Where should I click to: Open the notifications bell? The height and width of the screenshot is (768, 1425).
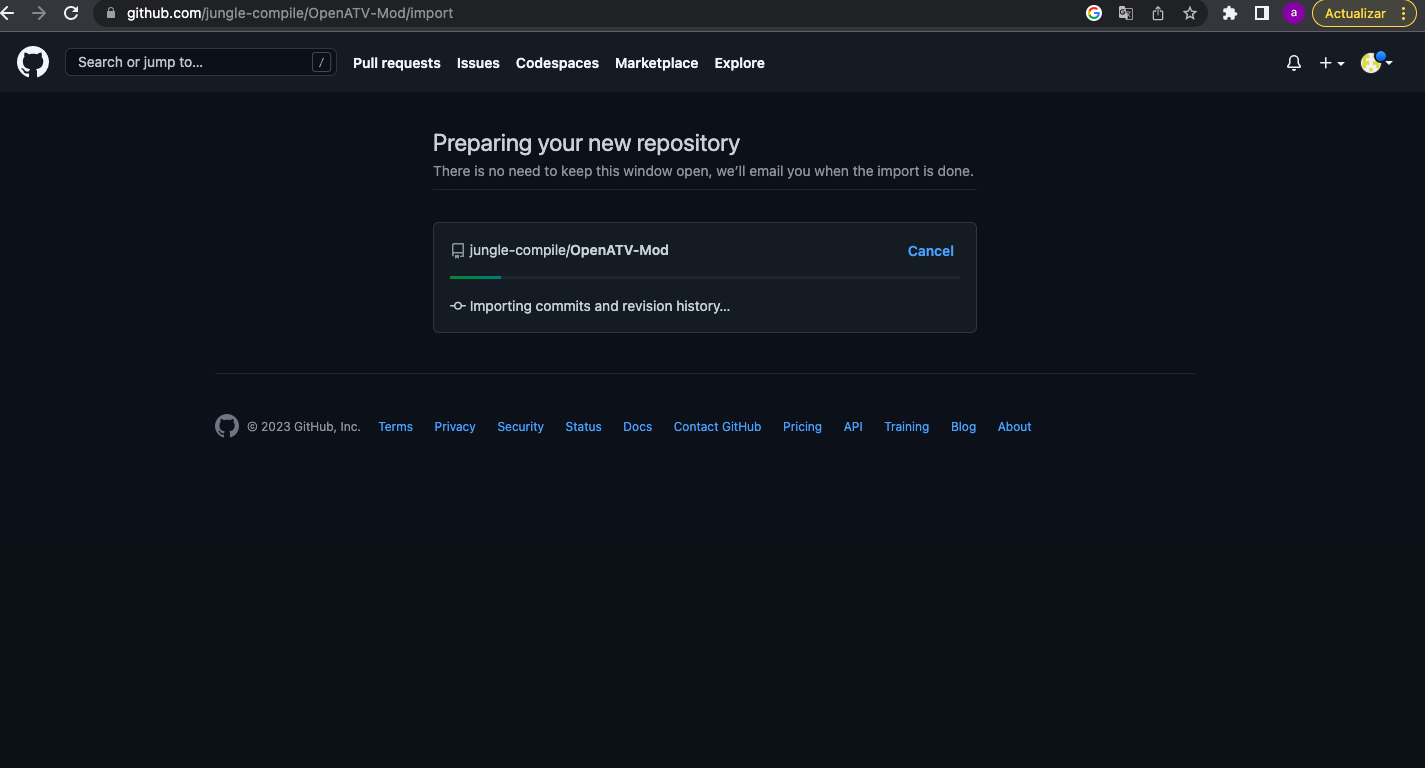pyautogui.click(x=1293, y=63)
